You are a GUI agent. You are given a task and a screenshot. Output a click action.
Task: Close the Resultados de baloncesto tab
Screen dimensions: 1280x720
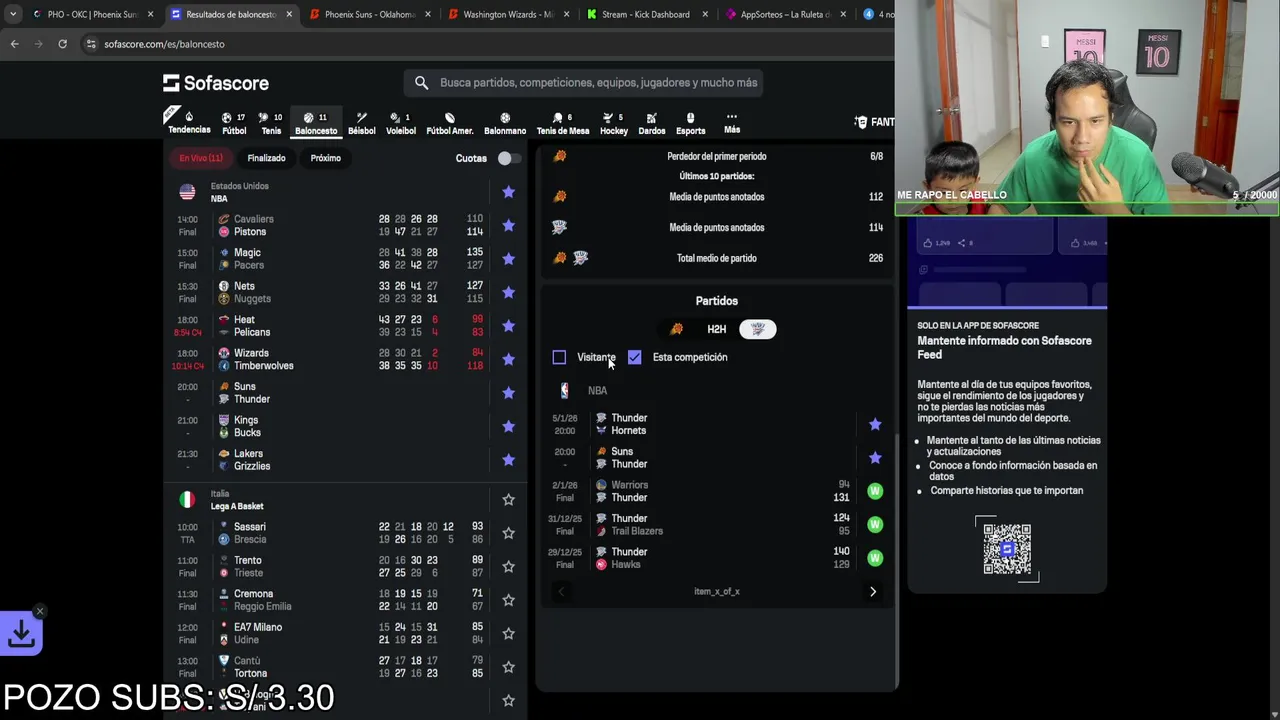pos(289,14)
